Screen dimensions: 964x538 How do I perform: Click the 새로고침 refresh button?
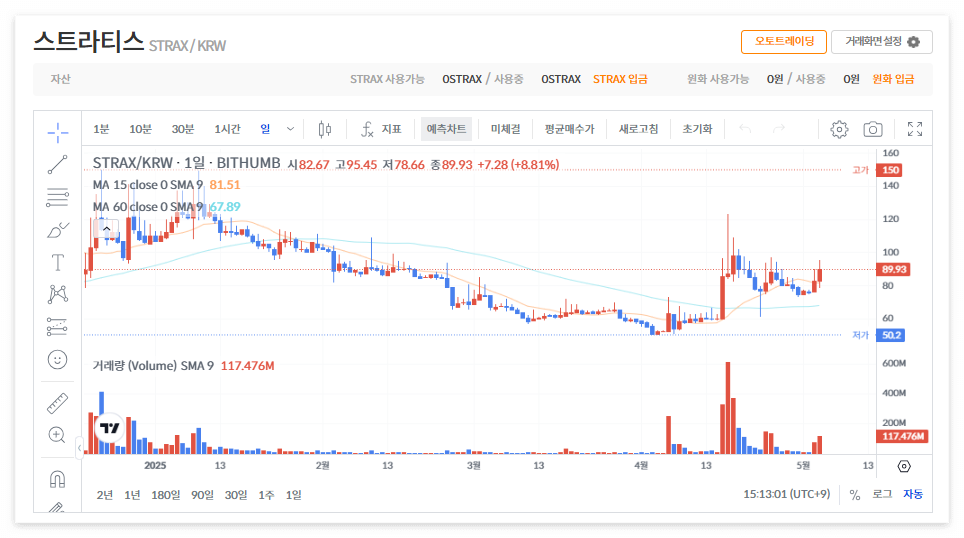click(638, 129)
